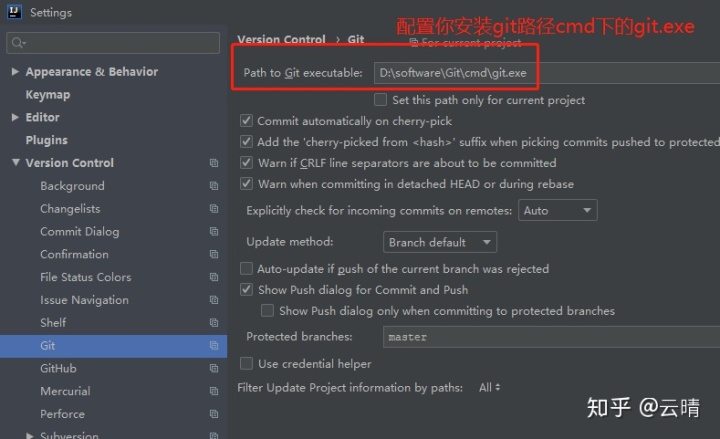The height and width of the screenshot is (439, 720).
Task: Click project-level icon beside Mercurial
Action: [x=214, y=391]
